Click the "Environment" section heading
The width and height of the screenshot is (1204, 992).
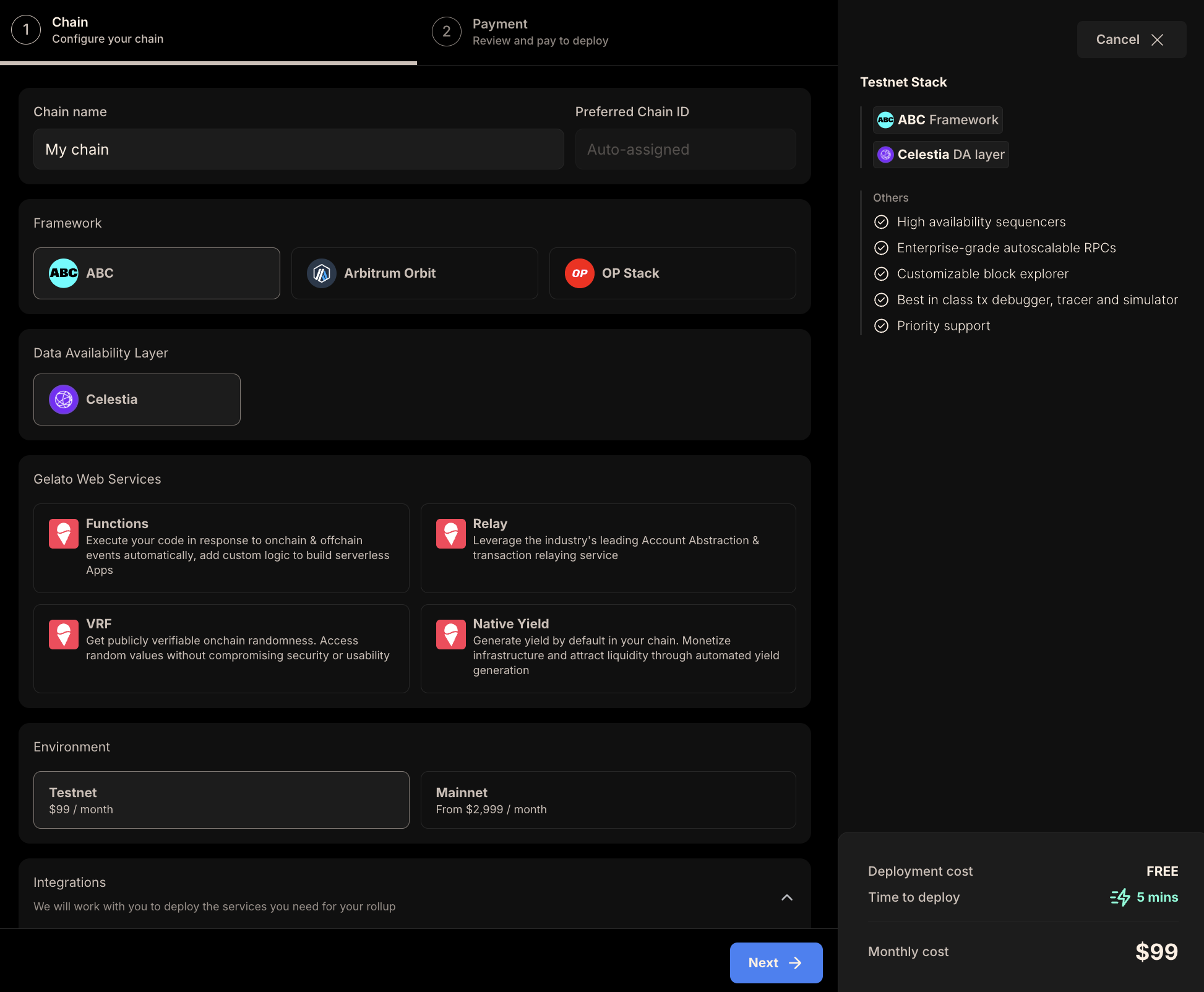[72, 747]
